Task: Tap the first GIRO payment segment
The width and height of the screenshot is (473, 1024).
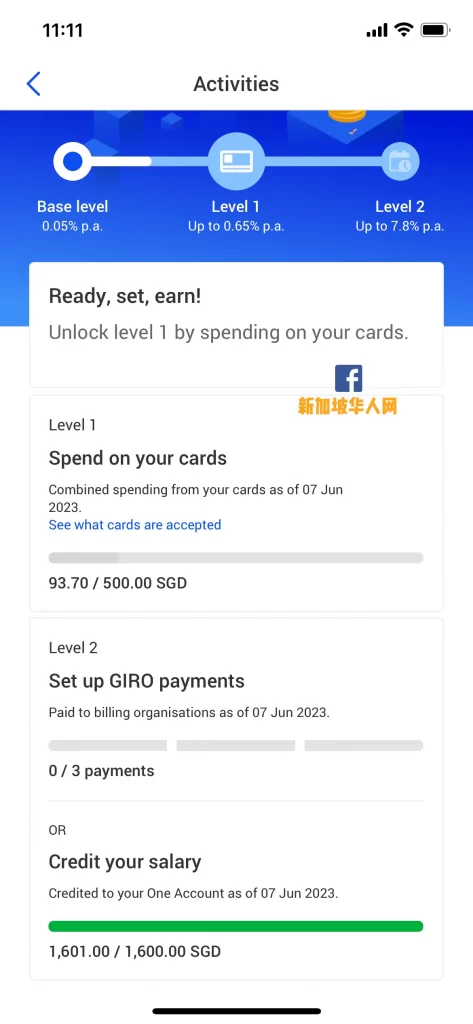Action: point(108,745)
